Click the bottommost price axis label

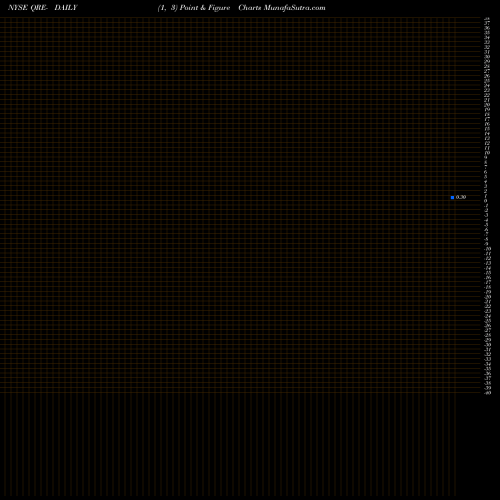(488, 393)
